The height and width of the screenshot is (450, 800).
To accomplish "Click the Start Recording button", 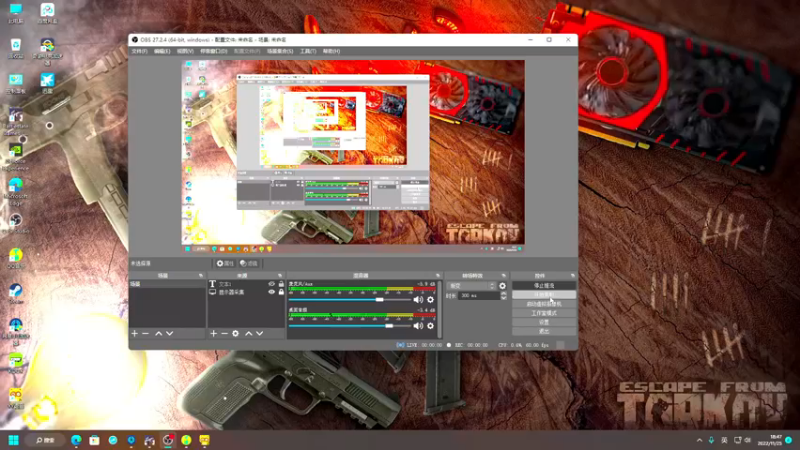I will tap(544, 295).
